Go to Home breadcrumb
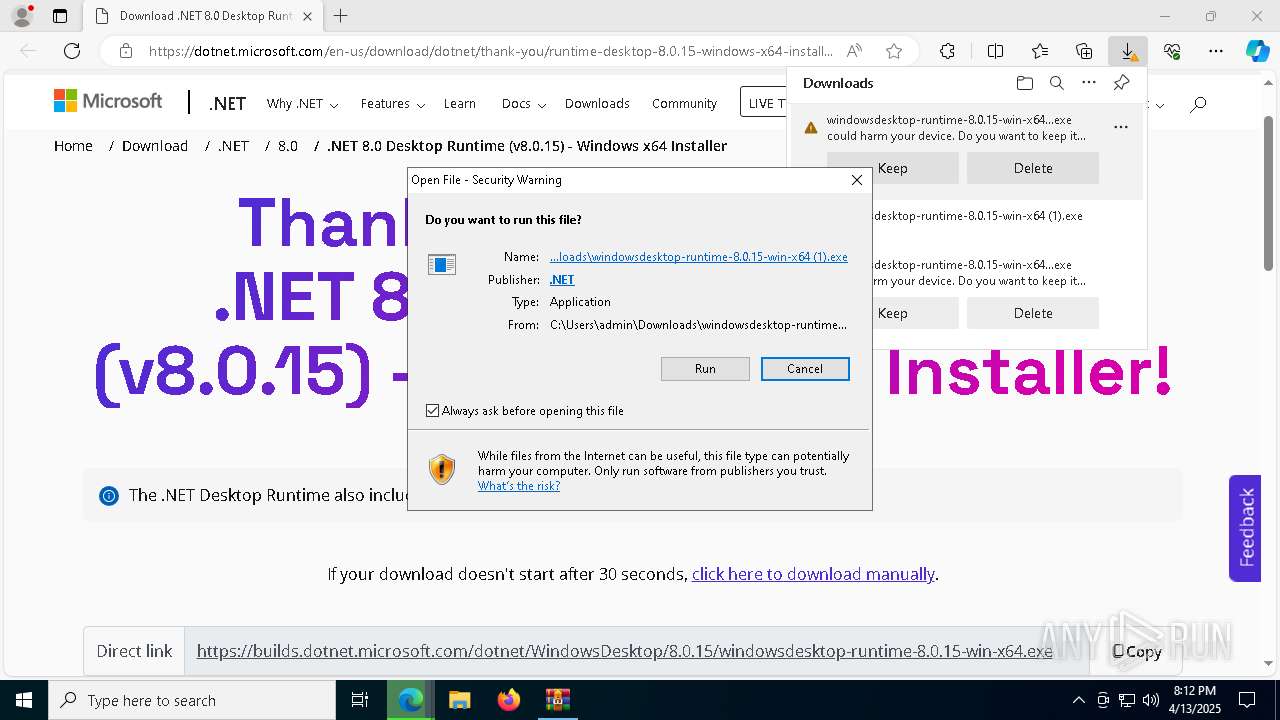This screenshot has height=720, width=1280. coord(73,146)
